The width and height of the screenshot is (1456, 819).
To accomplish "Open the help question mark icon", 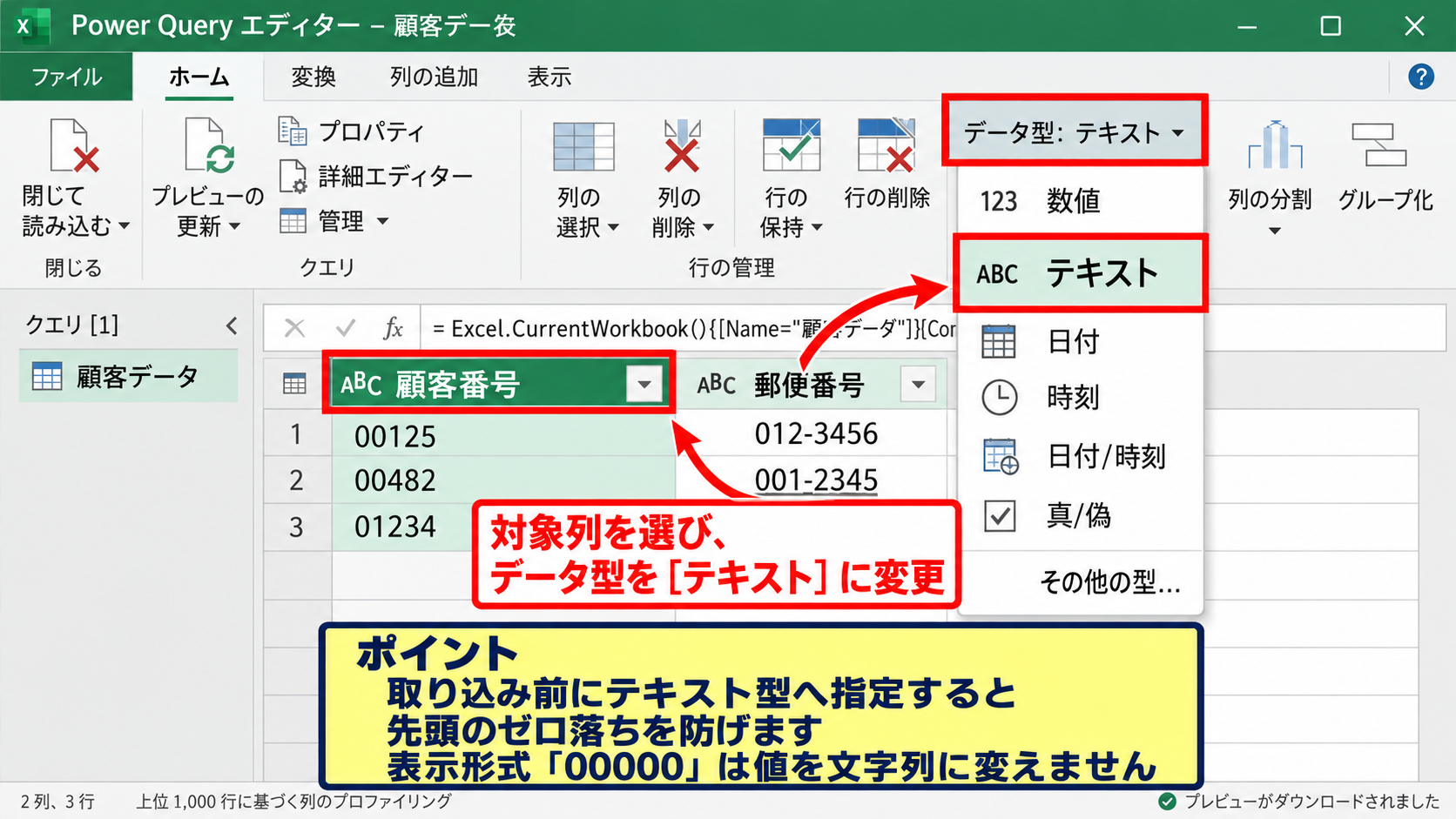I will tap(1421, 77).
